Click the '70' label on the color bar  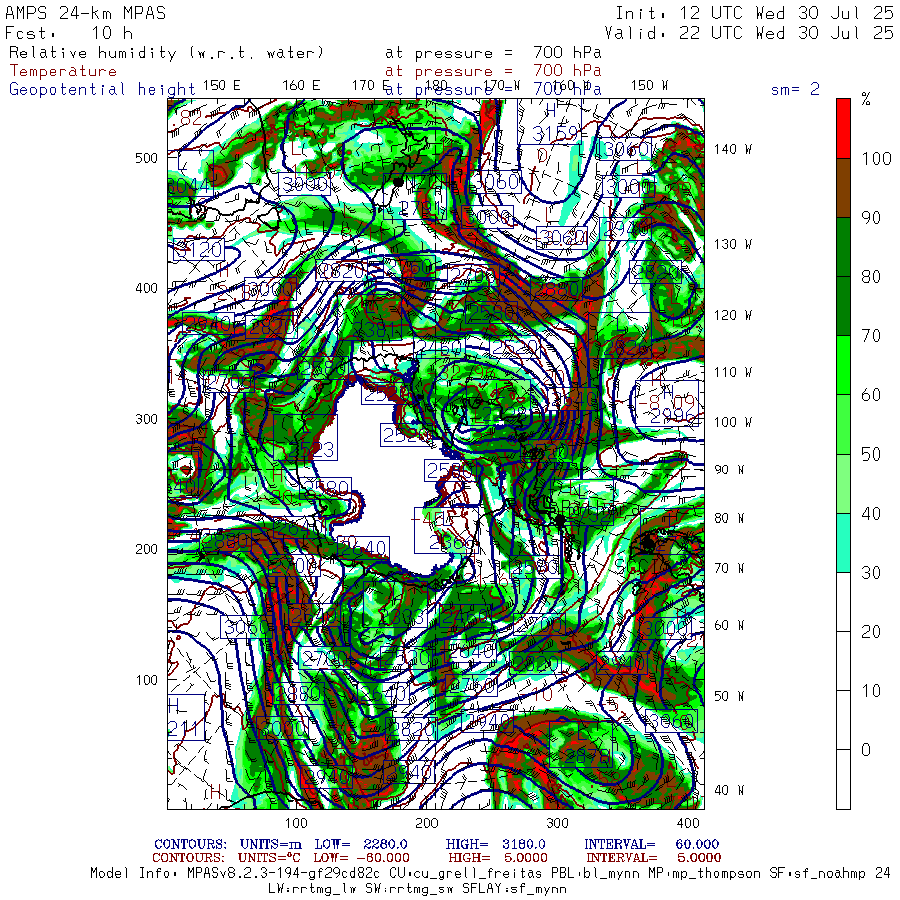pyautogui.click(x=871, y=336)
